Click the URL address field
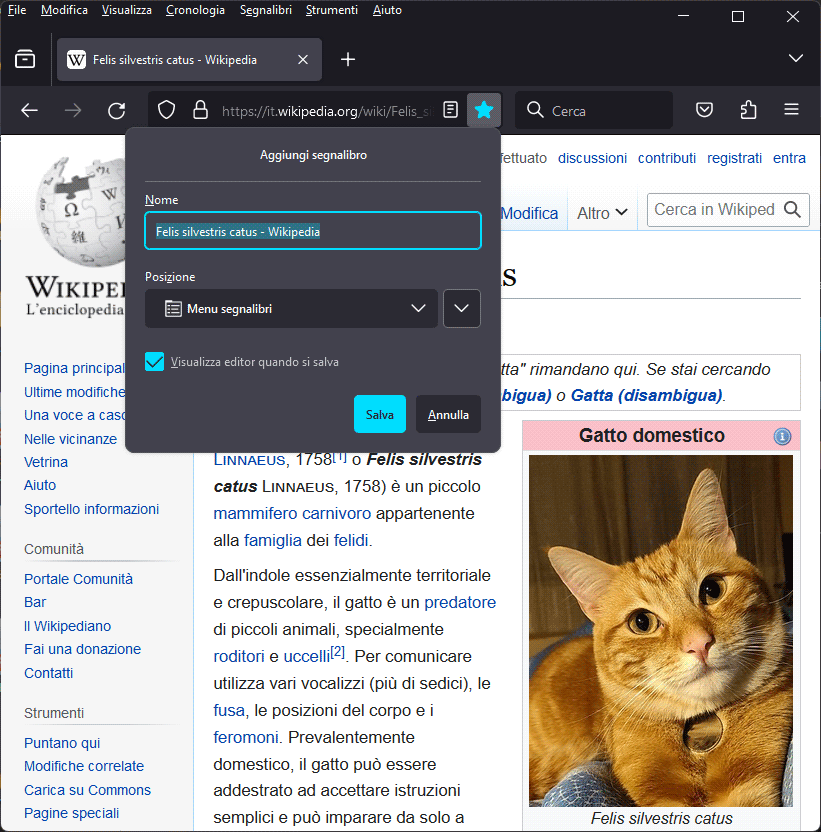 (327, 111)
